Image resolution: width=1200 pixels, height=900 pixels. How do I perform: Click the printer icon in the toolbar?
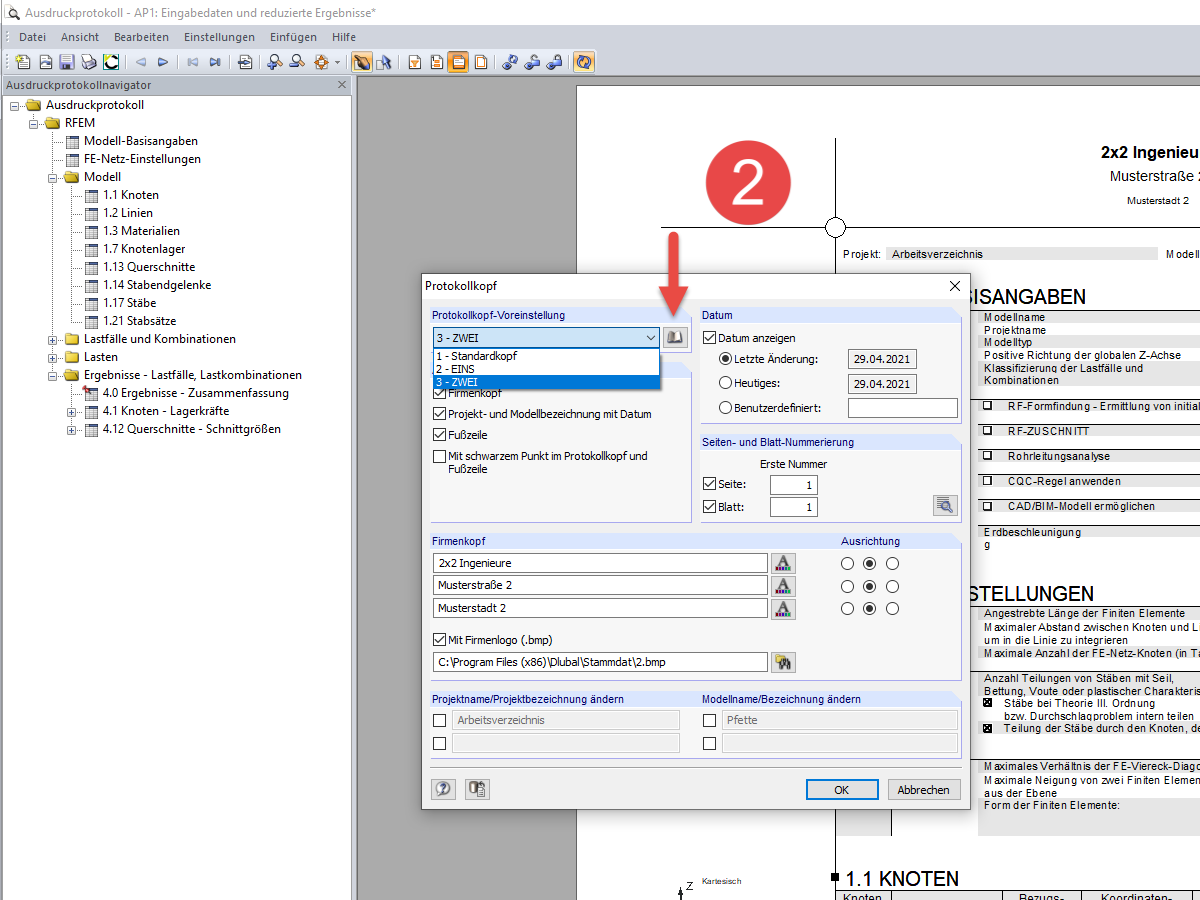click(88, 62)
